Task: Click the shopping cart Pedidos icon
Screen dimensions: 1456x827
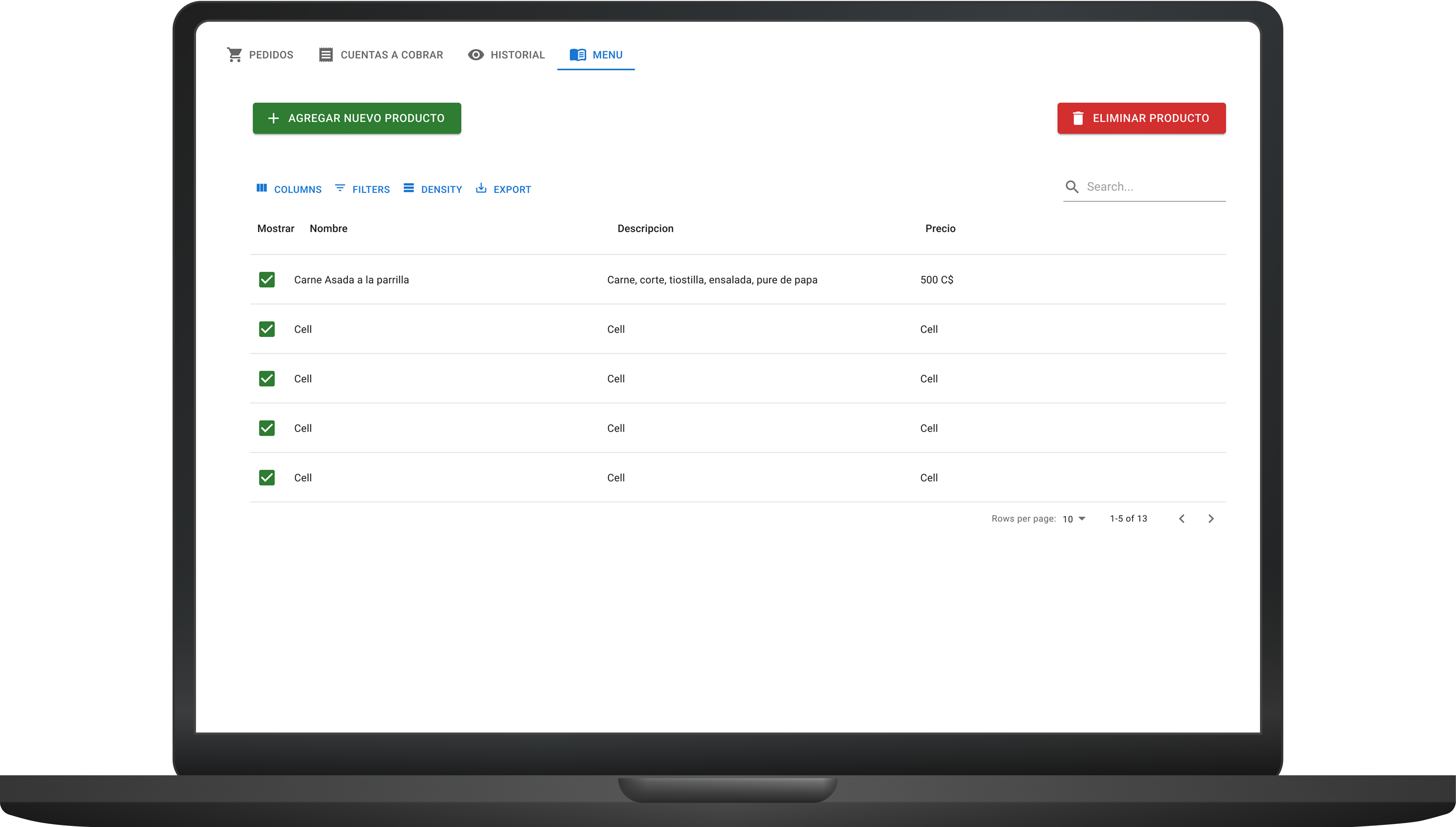Action: pos(234,54)
